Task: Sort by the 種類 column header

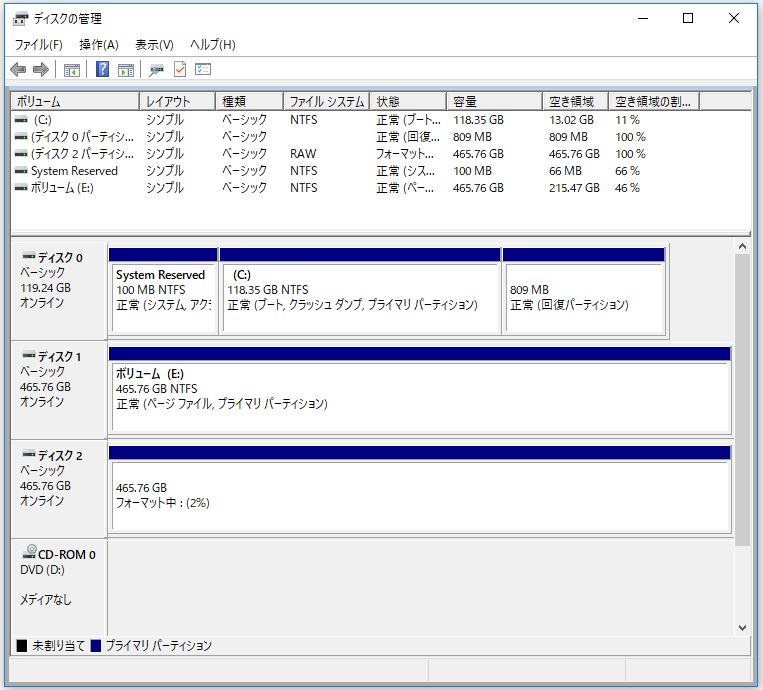Action: coord(249,102)
